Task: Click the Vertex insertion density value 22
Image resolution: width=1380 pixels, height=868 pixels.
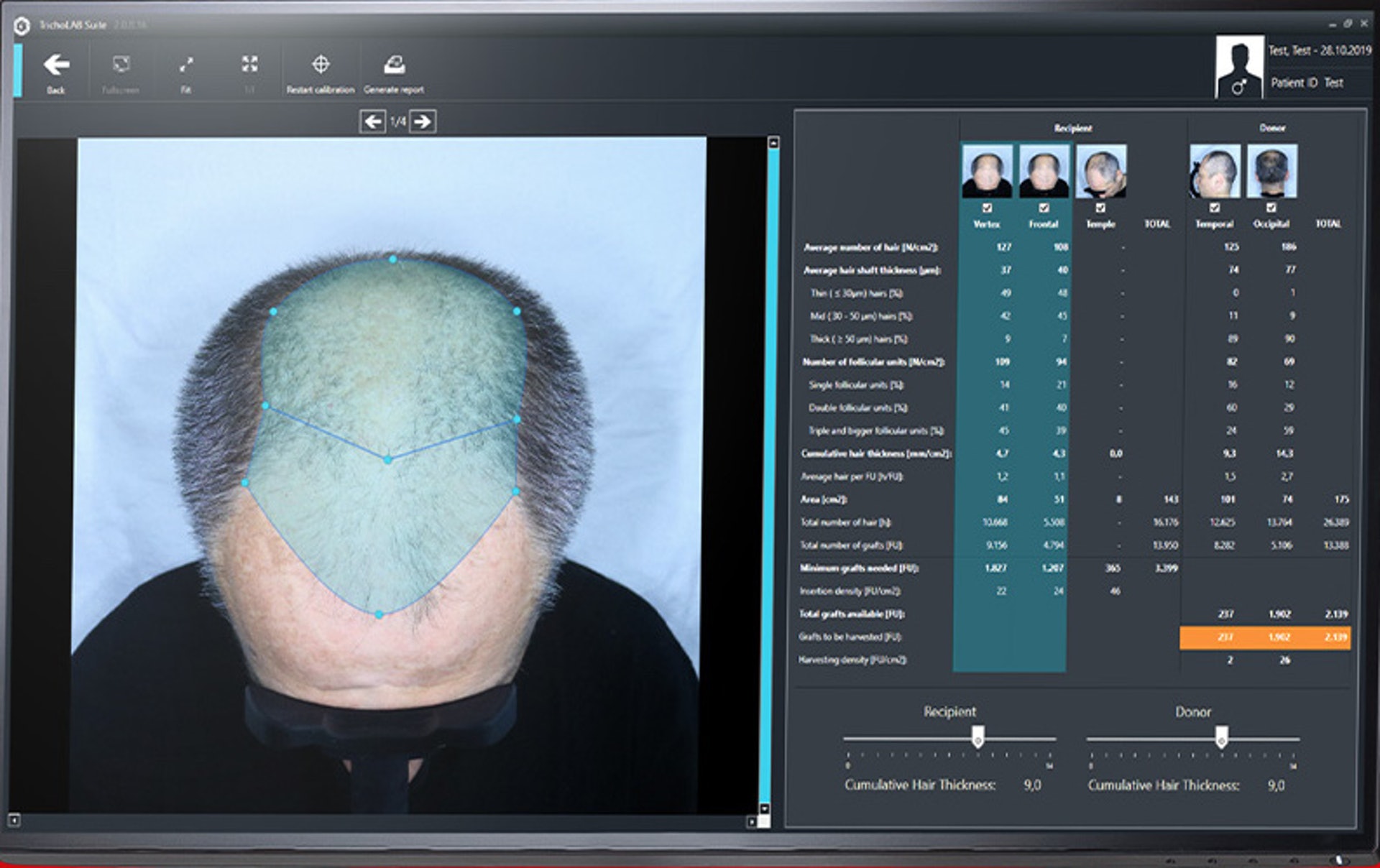Action: click(1001, 591)
